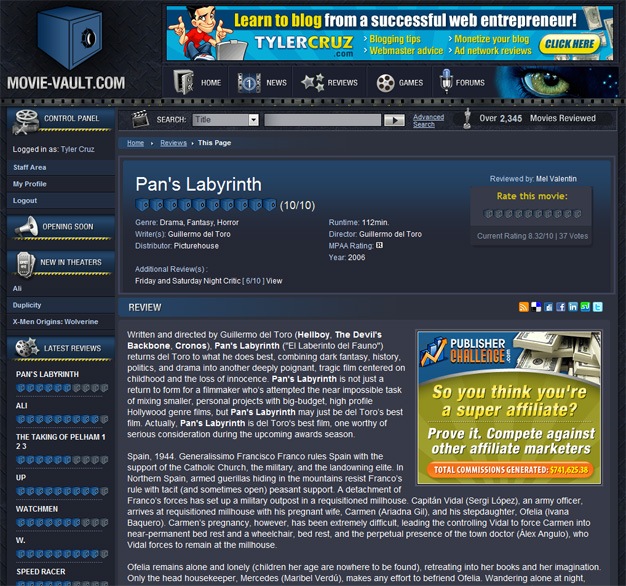Open PAN'S LABYRINTH in Latest Reviews
This screenshot has width=626, height=586.
click(47, 374)
